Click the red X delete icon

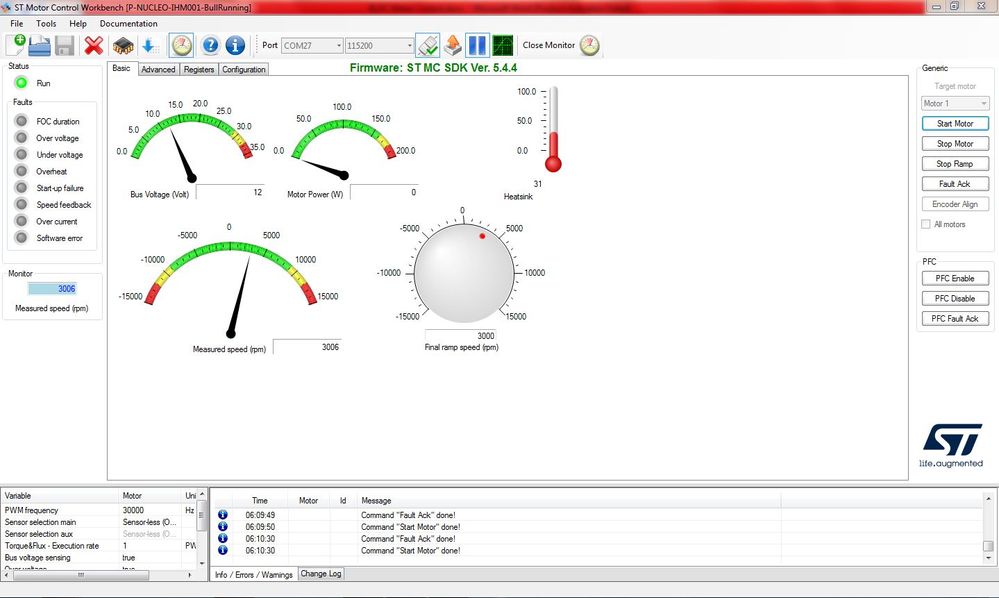(94, 45)
